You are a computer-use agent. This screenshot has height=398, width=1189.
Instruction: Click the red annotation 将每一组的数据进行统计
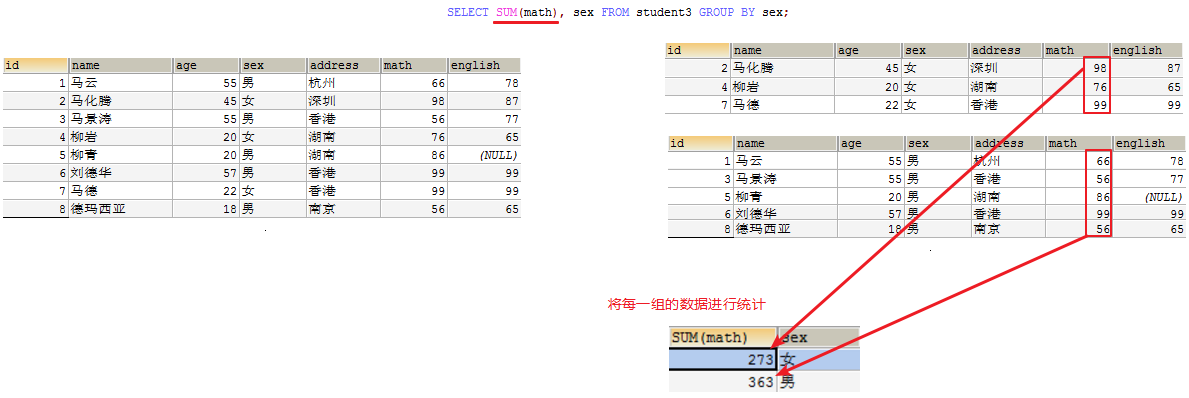click(x=687, y=304)
